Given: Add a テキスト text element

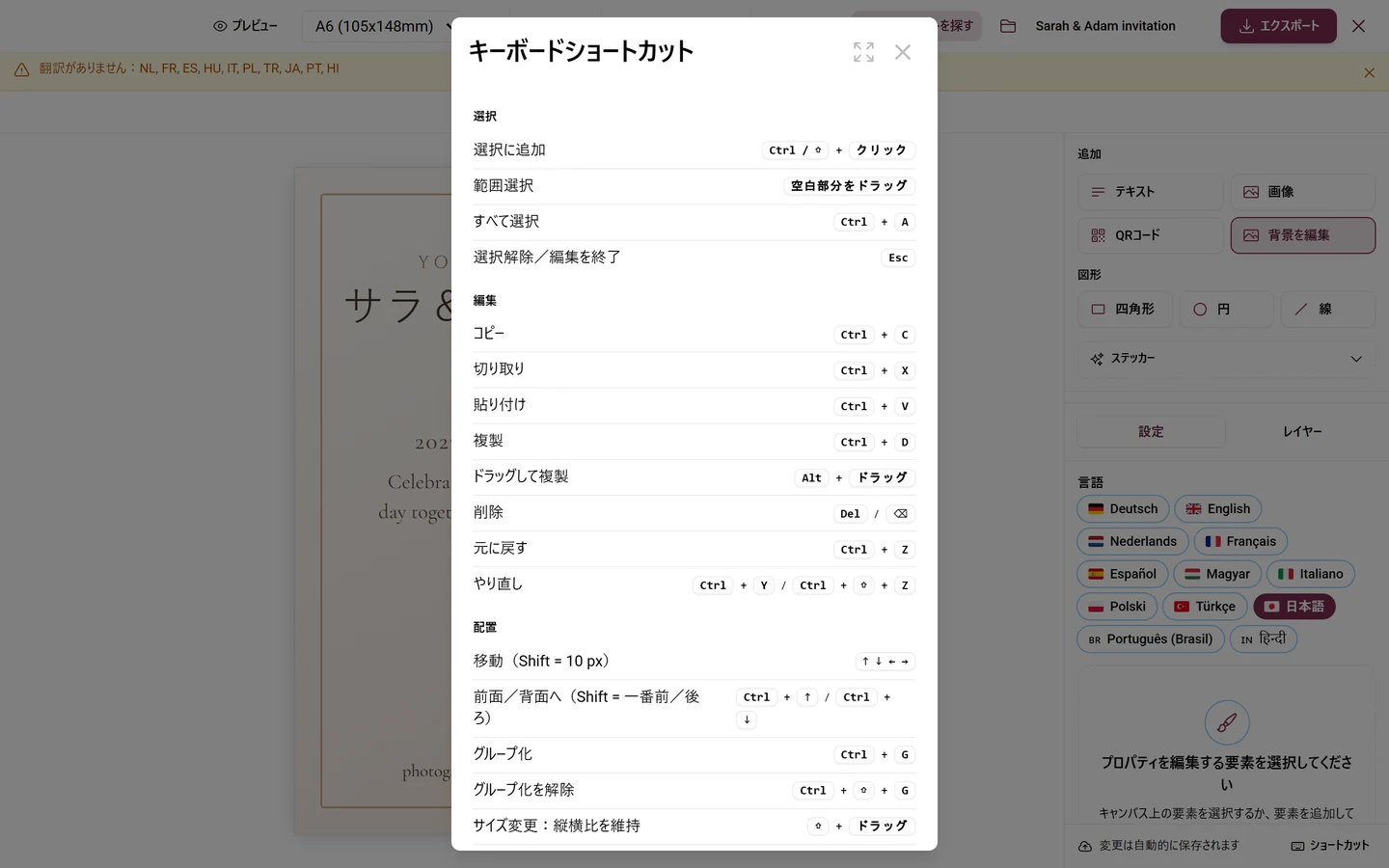Looking at the screenshot, I should click(x=1150, y=192).
